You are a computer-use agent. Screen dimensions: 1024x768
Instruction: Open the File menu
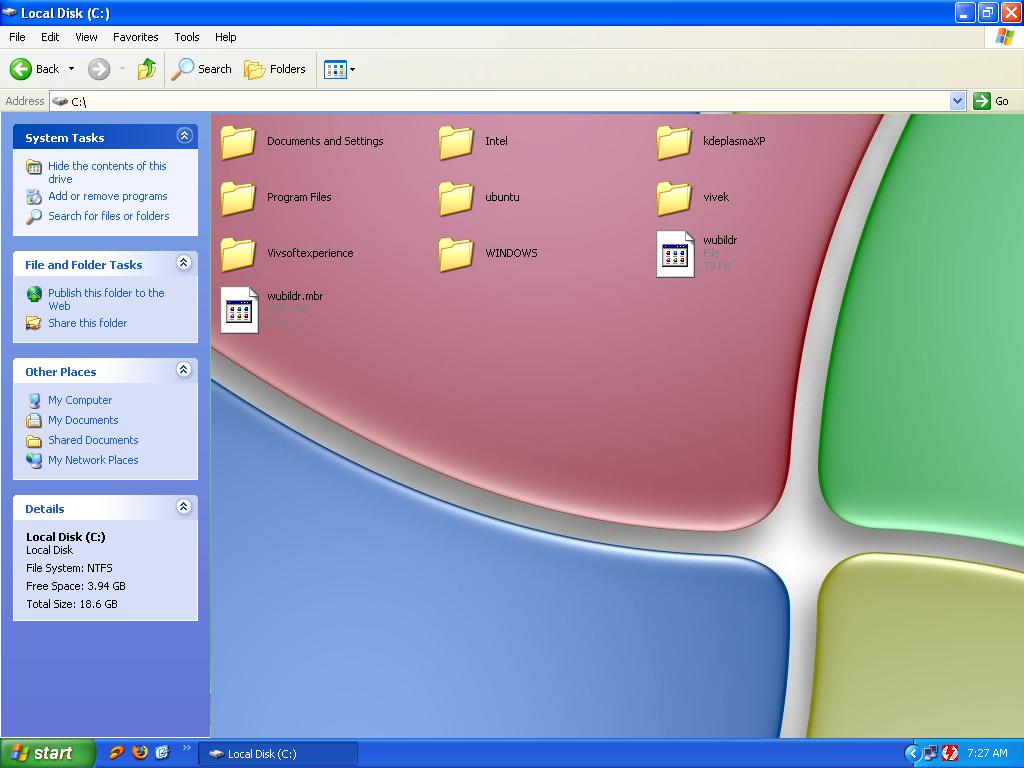point(17,37)
